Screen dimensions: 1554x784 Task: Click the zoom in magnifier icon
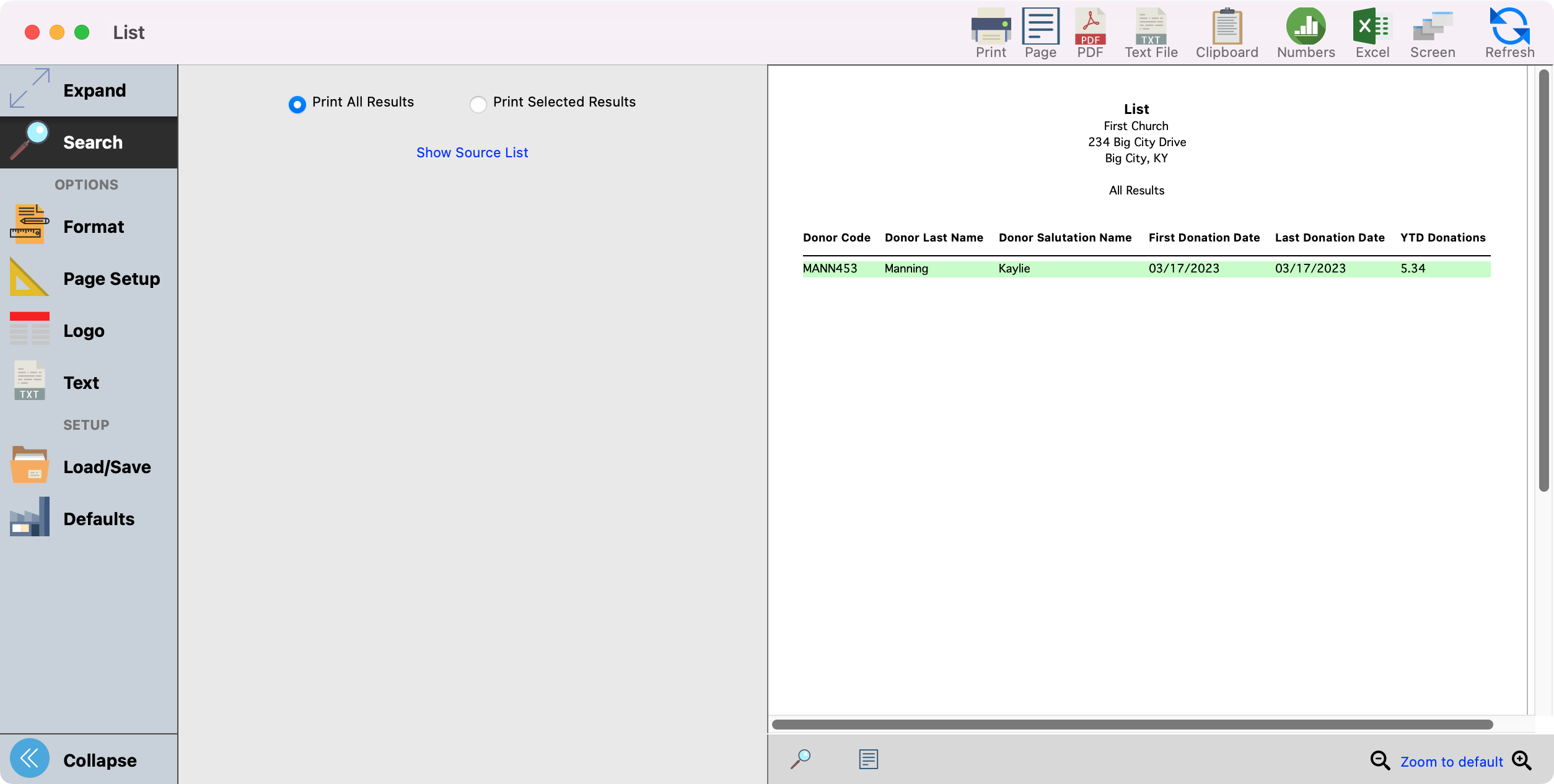click(1522, 760)
